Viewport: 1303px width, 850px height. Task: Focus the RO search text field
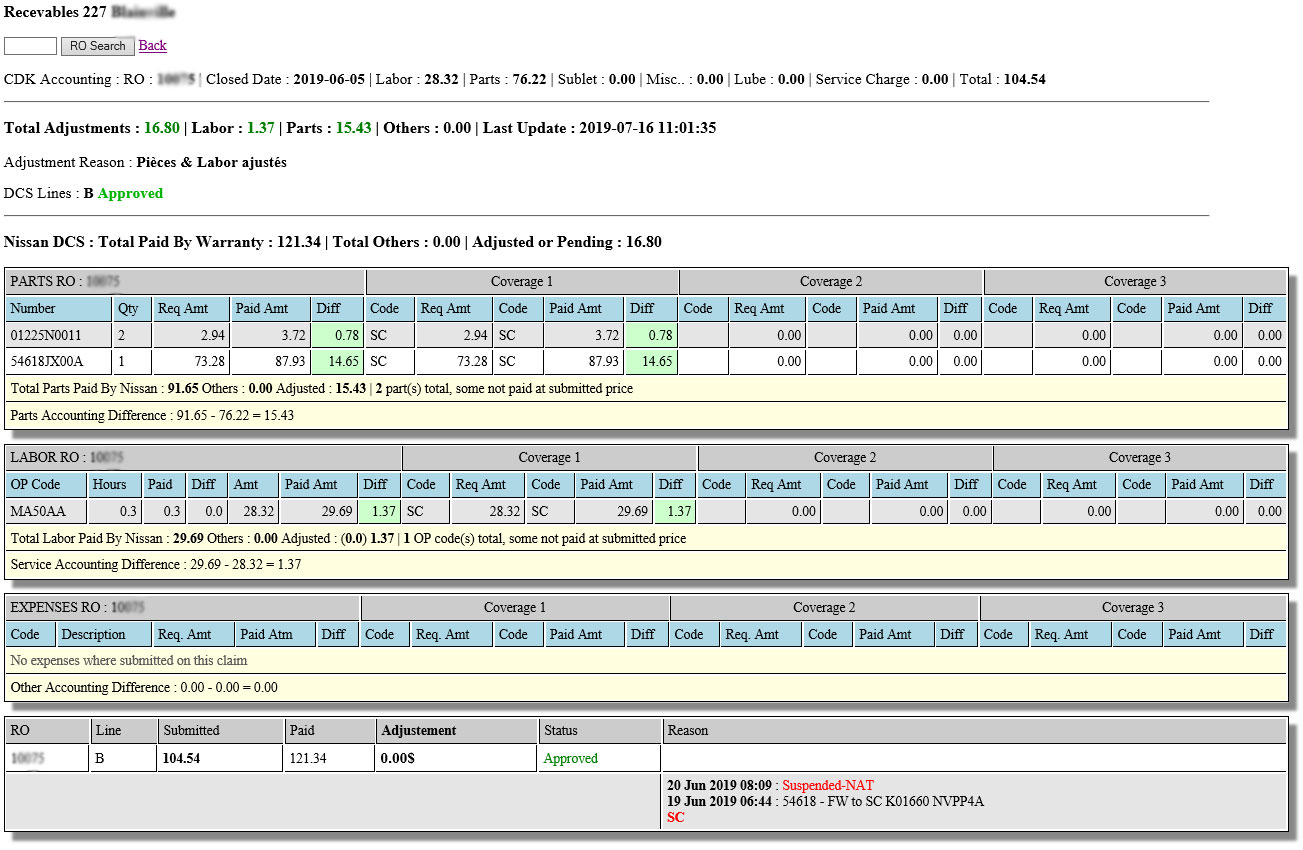(30, 46)
